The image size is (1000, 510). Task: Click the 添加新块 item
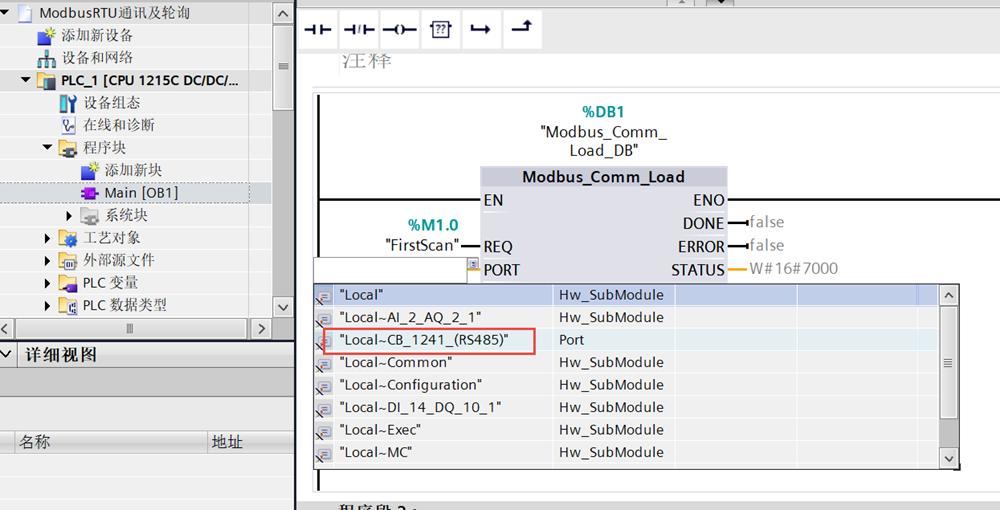(x=133, y=170)
